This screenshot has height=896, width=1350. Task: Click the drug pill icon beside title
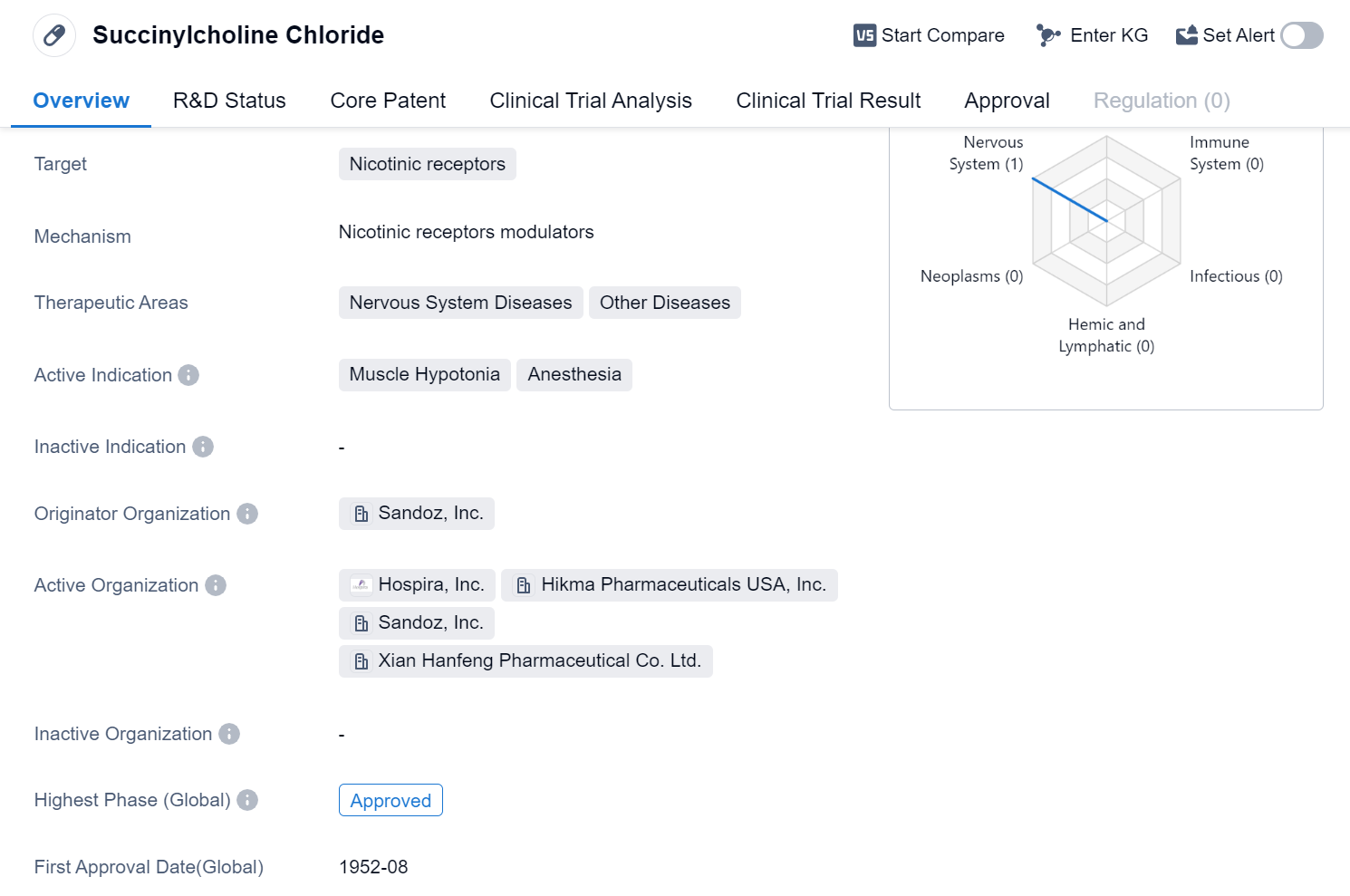54,35
